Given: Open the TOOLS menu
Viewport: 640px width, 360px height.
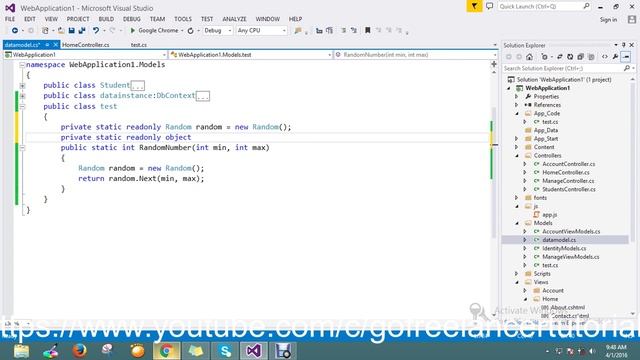Looking at the screenshot, I should pyautogui.click(x=182, y=19).
